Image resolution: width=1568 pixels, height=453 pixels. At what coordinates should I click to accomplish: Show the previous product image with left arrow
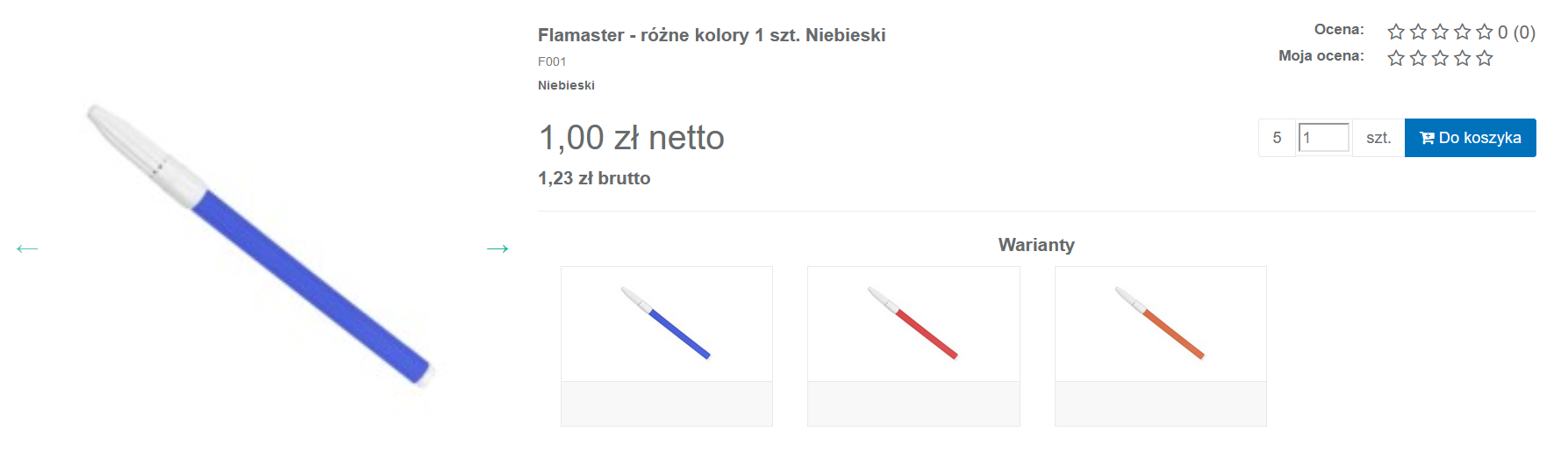pyautogui.click(x=27, y=248)
